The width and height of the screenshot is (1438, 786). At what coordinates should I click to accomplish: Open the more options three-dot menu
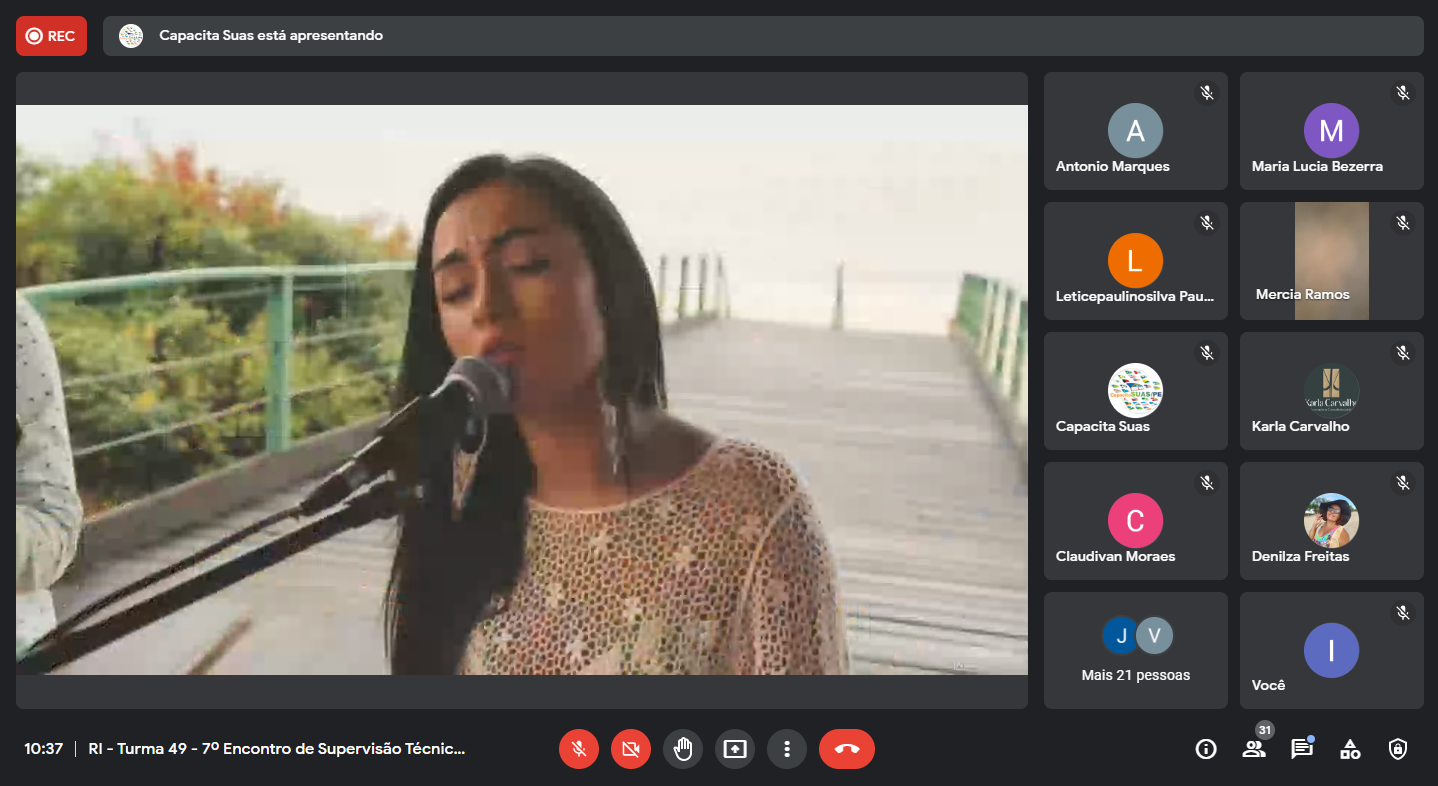787,749
